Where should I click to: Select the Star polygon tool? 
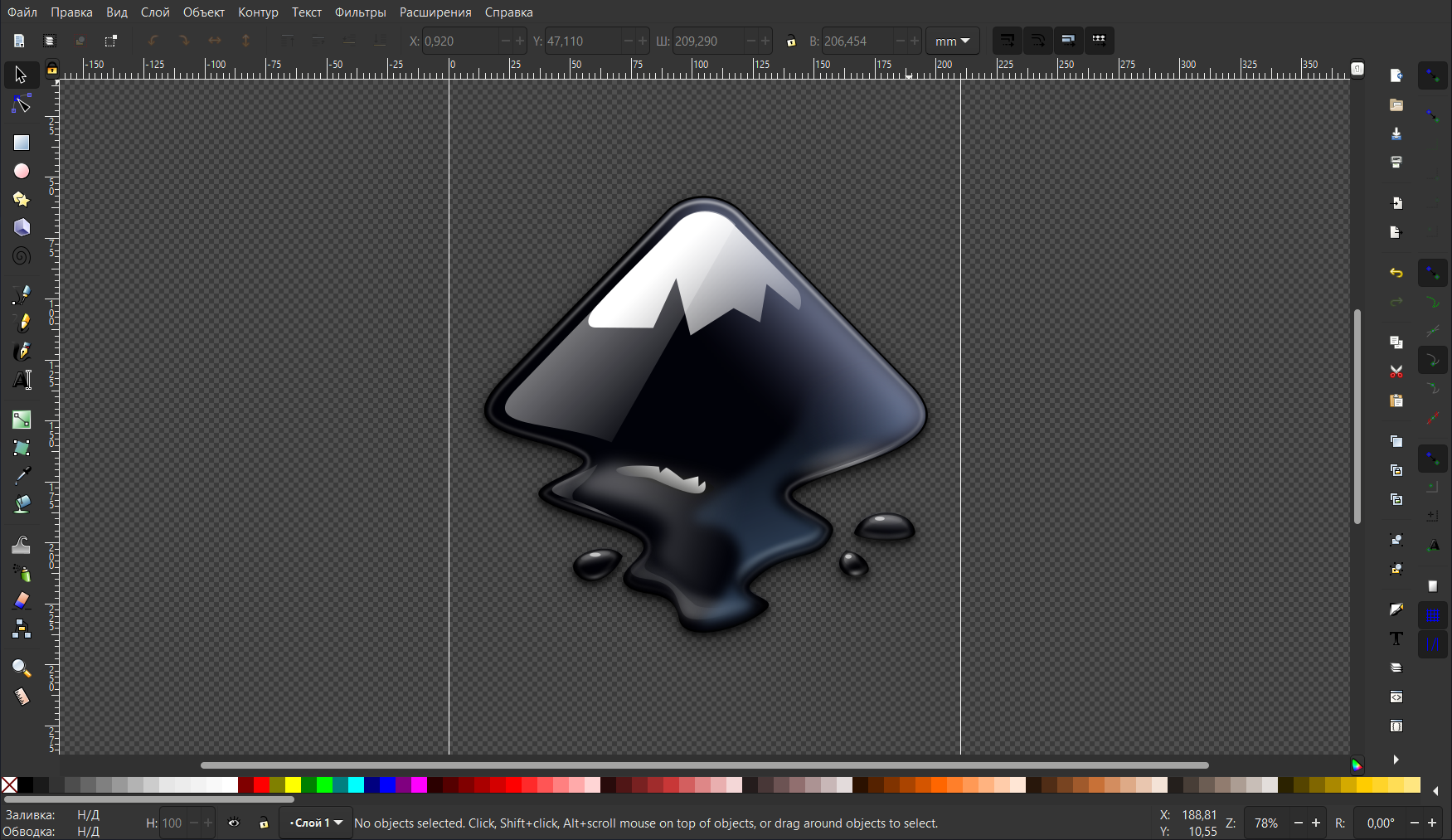click(22, 199)
